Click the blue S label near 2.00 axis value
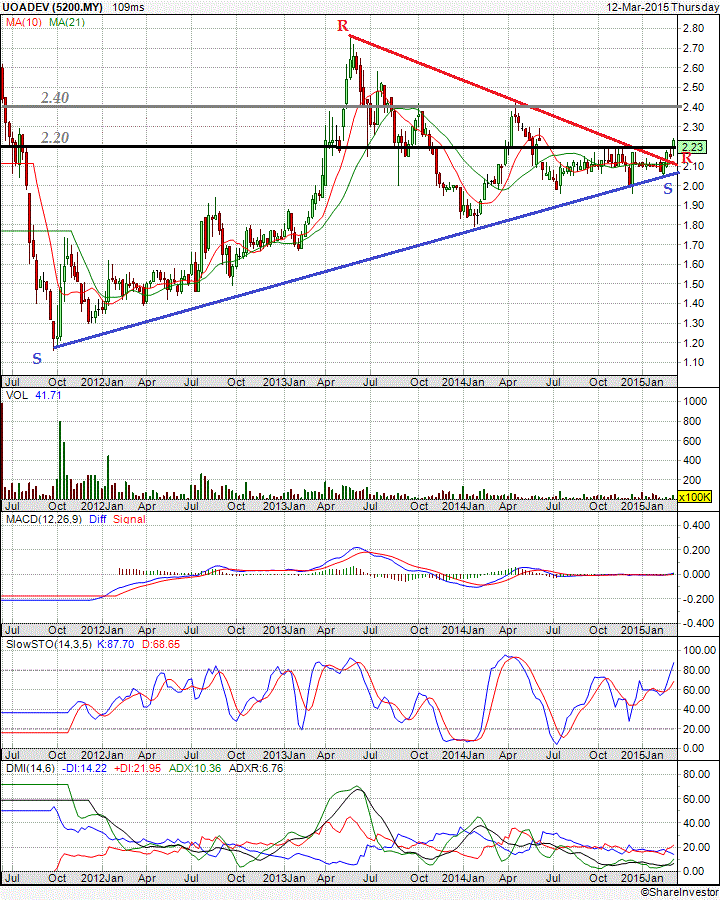 tap(668, 188)
